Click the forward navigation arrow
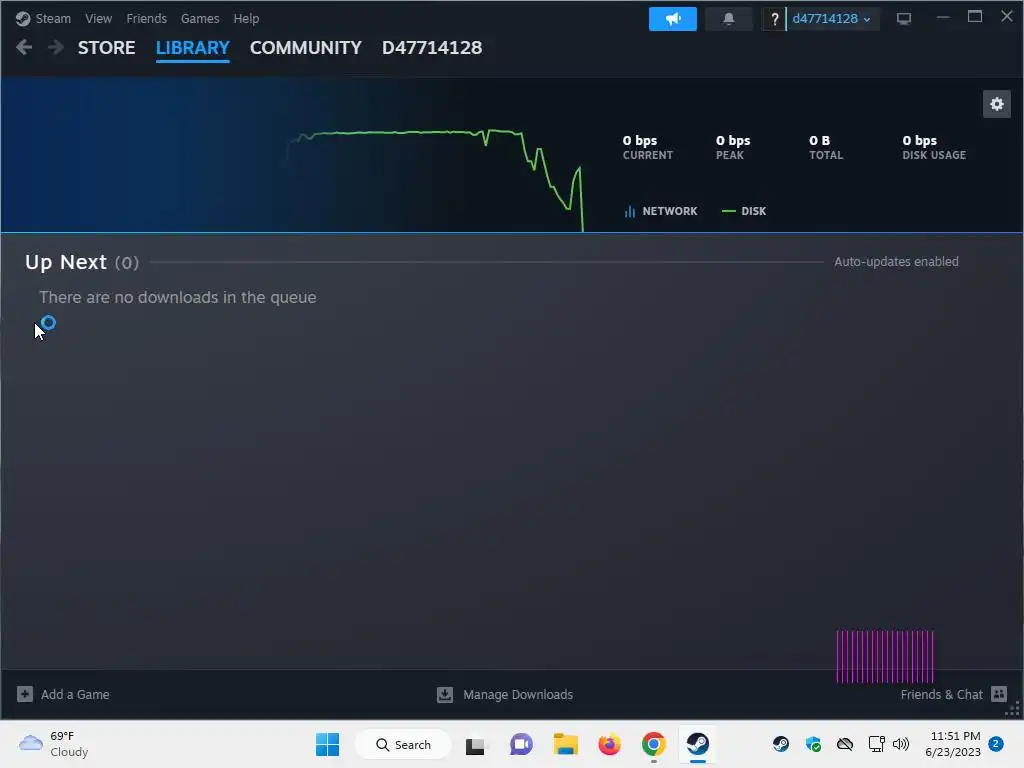1024x768 pixels. (56, 47)
